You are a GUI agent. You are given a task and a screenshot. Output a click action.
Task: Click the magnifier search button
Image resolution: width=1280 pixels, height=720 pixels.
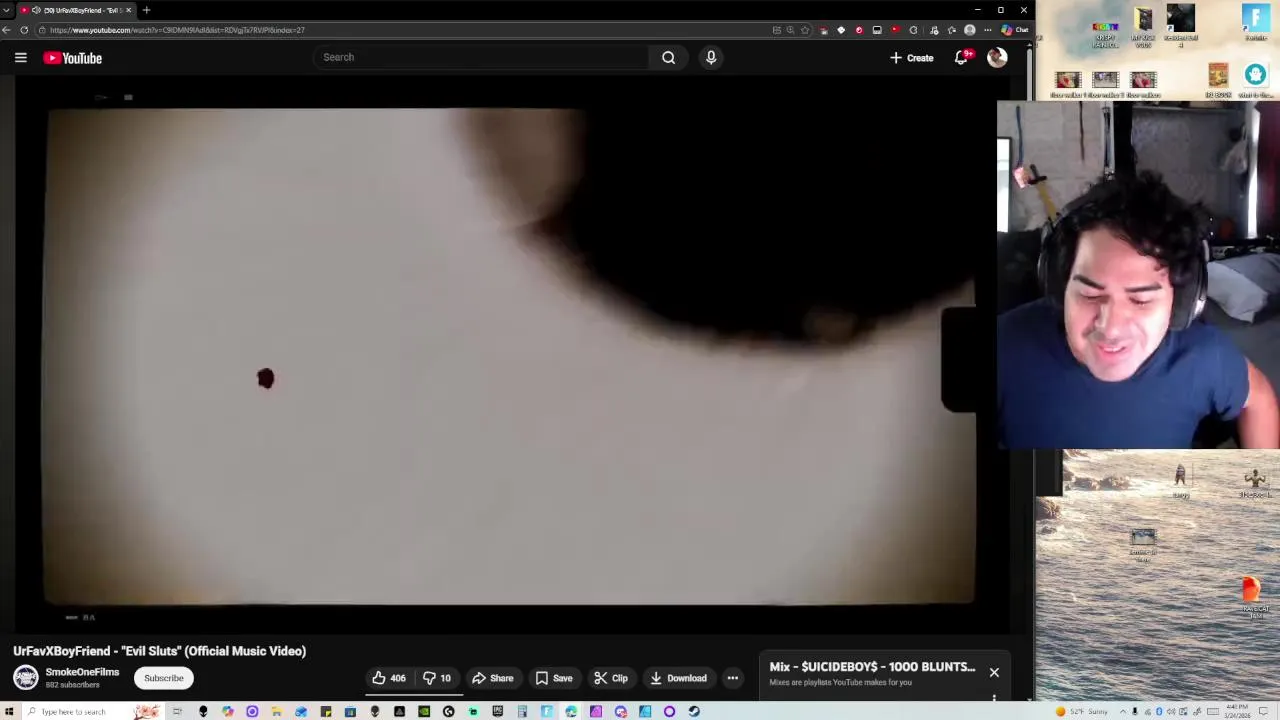(668, 57)
